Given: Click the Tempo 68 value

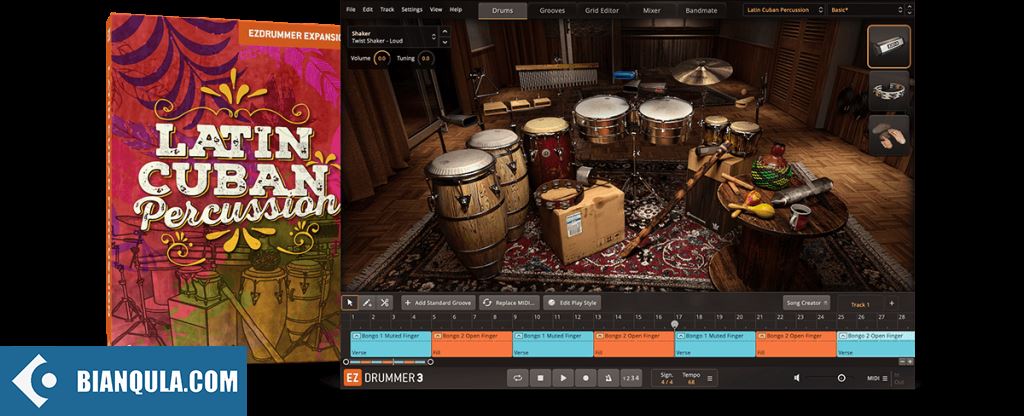Looking at the screenshot, I should point(691,381).
